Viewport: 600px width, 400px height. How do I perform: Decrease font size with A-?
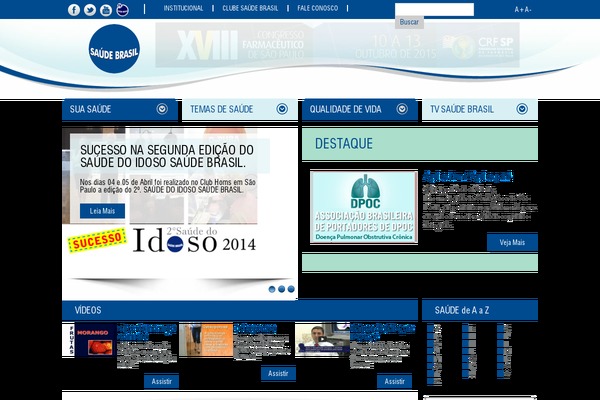pyautogui.click(x=528, y=10)
